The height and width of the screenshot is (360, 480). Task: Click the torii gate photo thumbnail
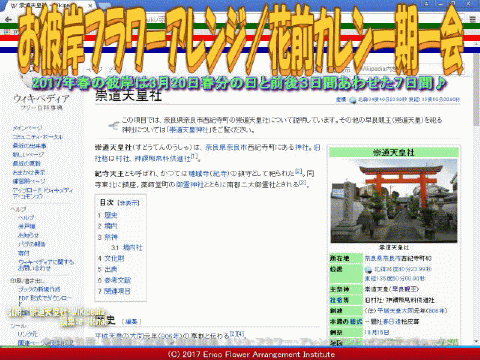click(394, 201)
